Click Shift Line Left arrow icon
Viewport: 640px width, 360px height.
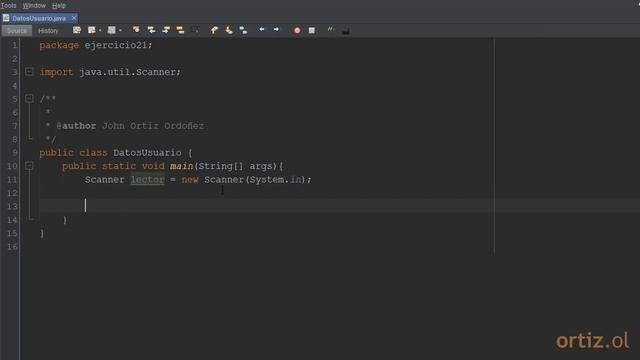262,30
